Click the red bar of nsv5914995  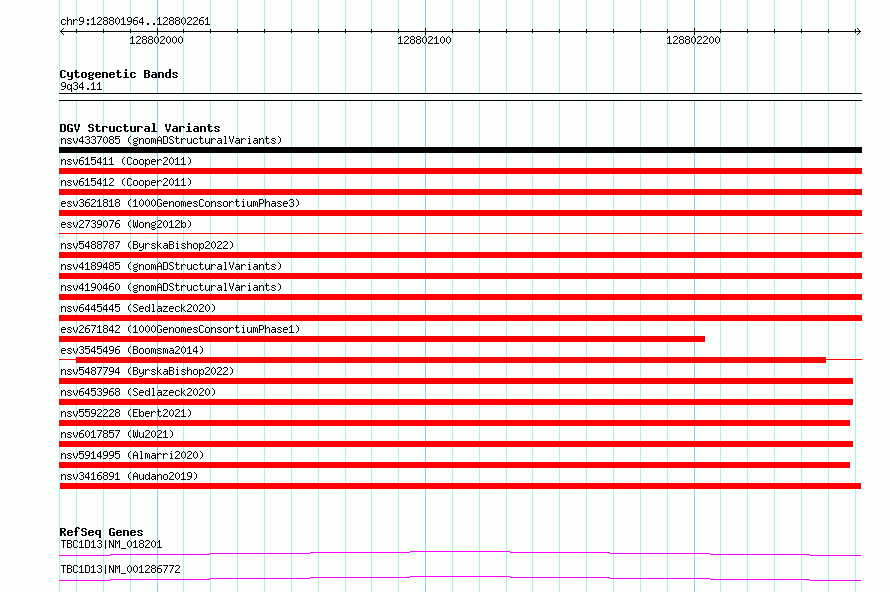click(x=455, y=465)
